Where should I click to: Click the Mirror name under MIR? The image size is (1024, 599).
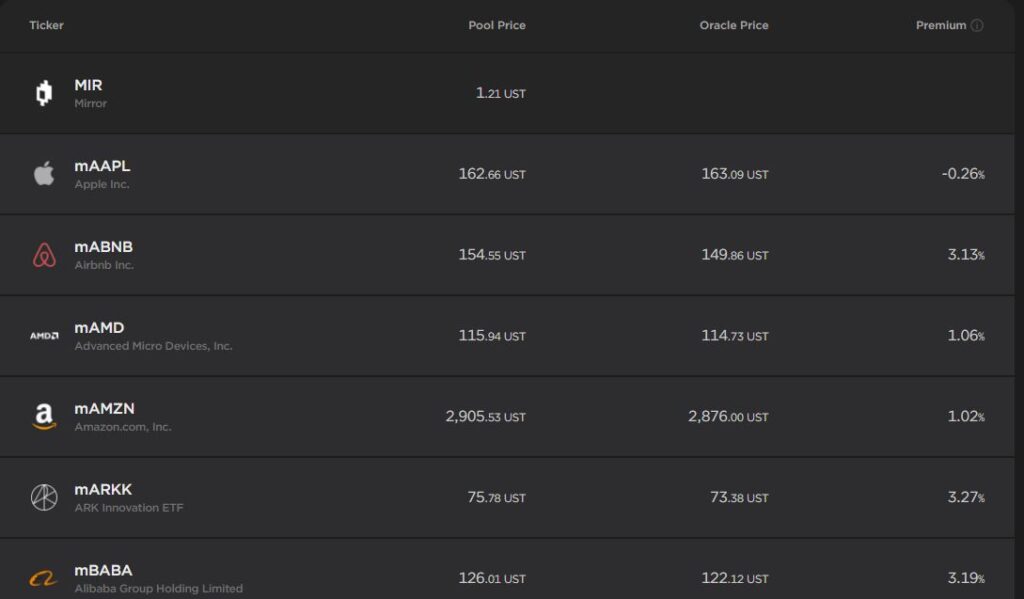(x=91, y=103)
